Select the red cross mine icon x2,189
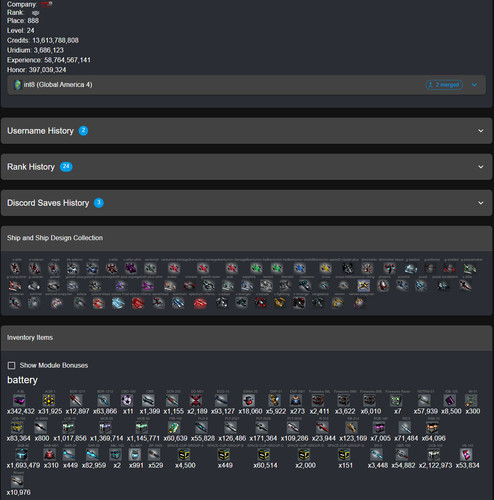Image resolution: width=494 pixels, height=500 pixels. click(x=196, y=400)
